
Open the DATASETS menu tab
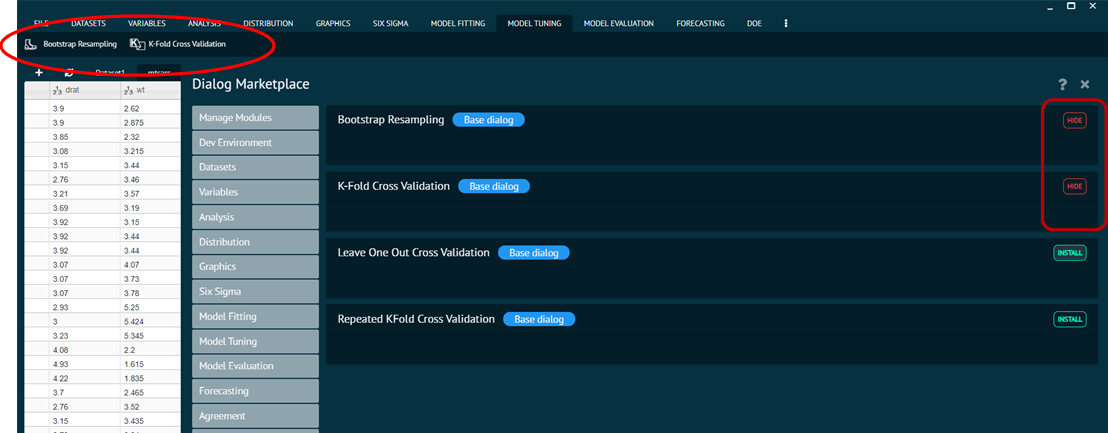[88, 23]
